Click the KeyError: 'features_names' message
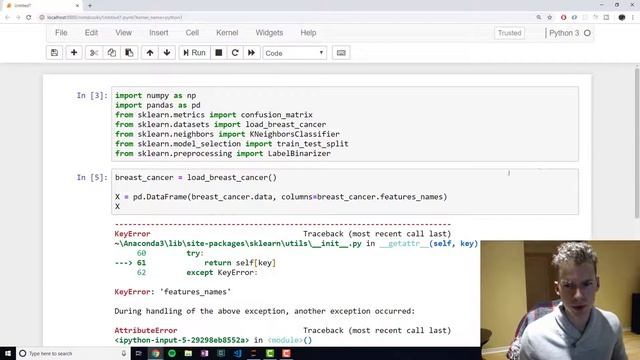The height and width of the screenshot is (360, 640). pos(173,292)
